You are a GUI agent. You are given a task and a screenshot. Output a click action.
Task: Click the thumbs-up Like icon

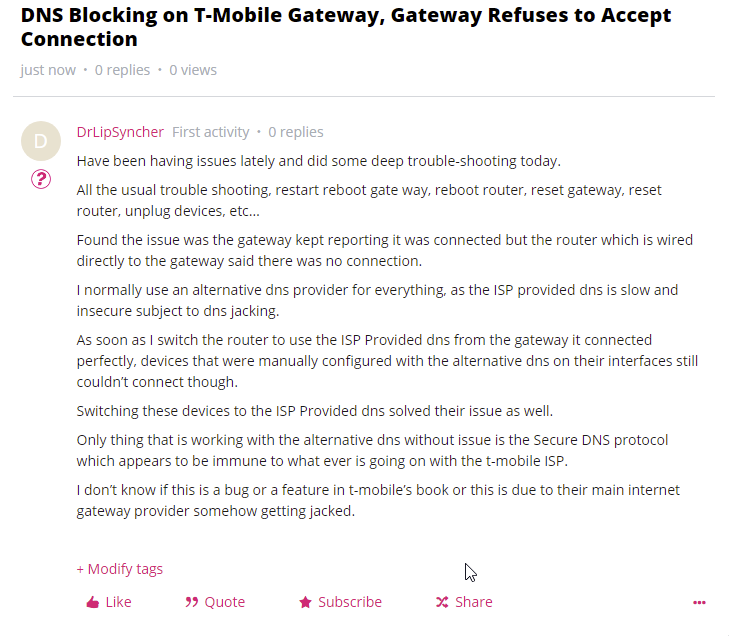(x=93, y=603)
